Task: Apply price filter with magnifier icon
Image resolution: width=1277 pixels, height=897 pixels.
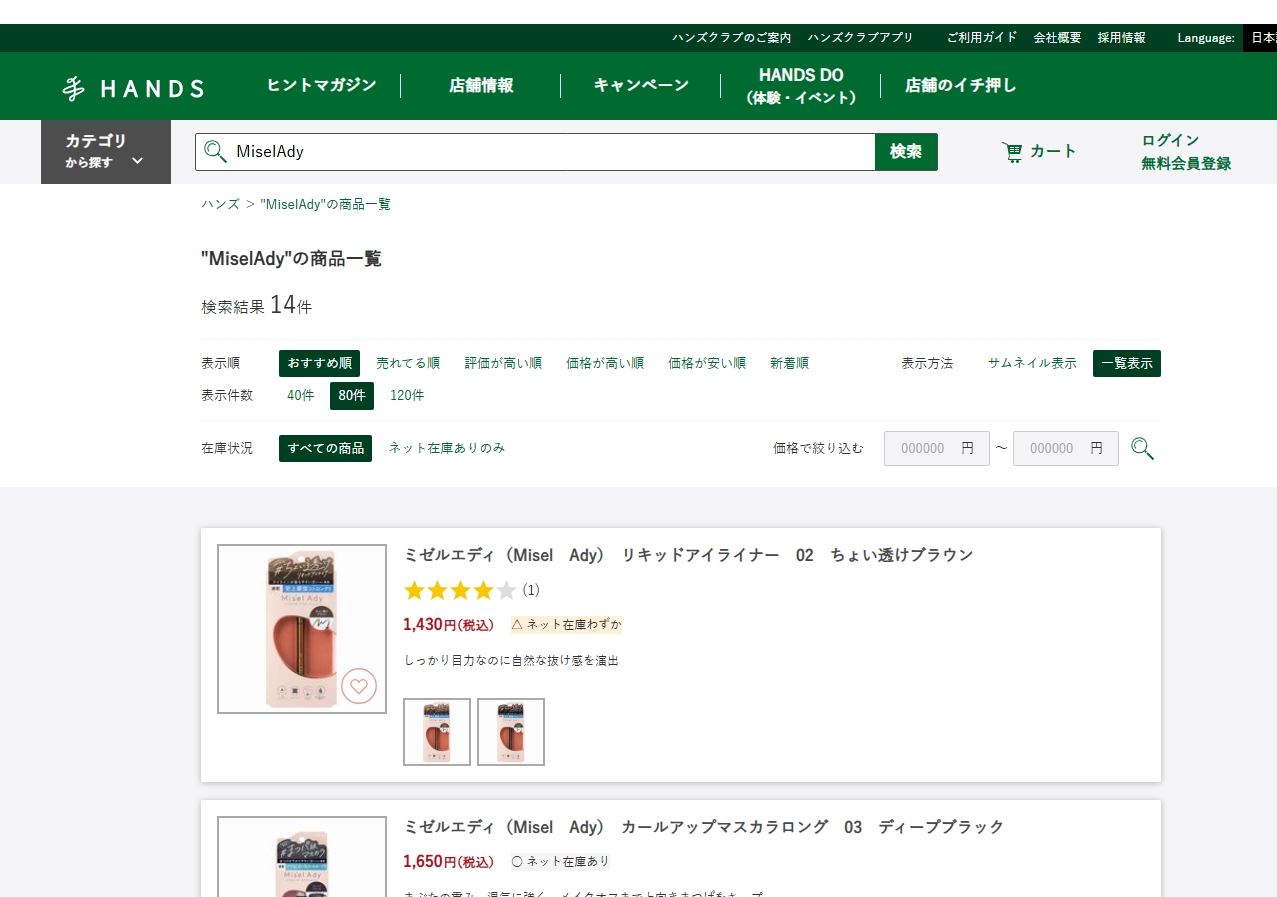Action: point(1142,449)
